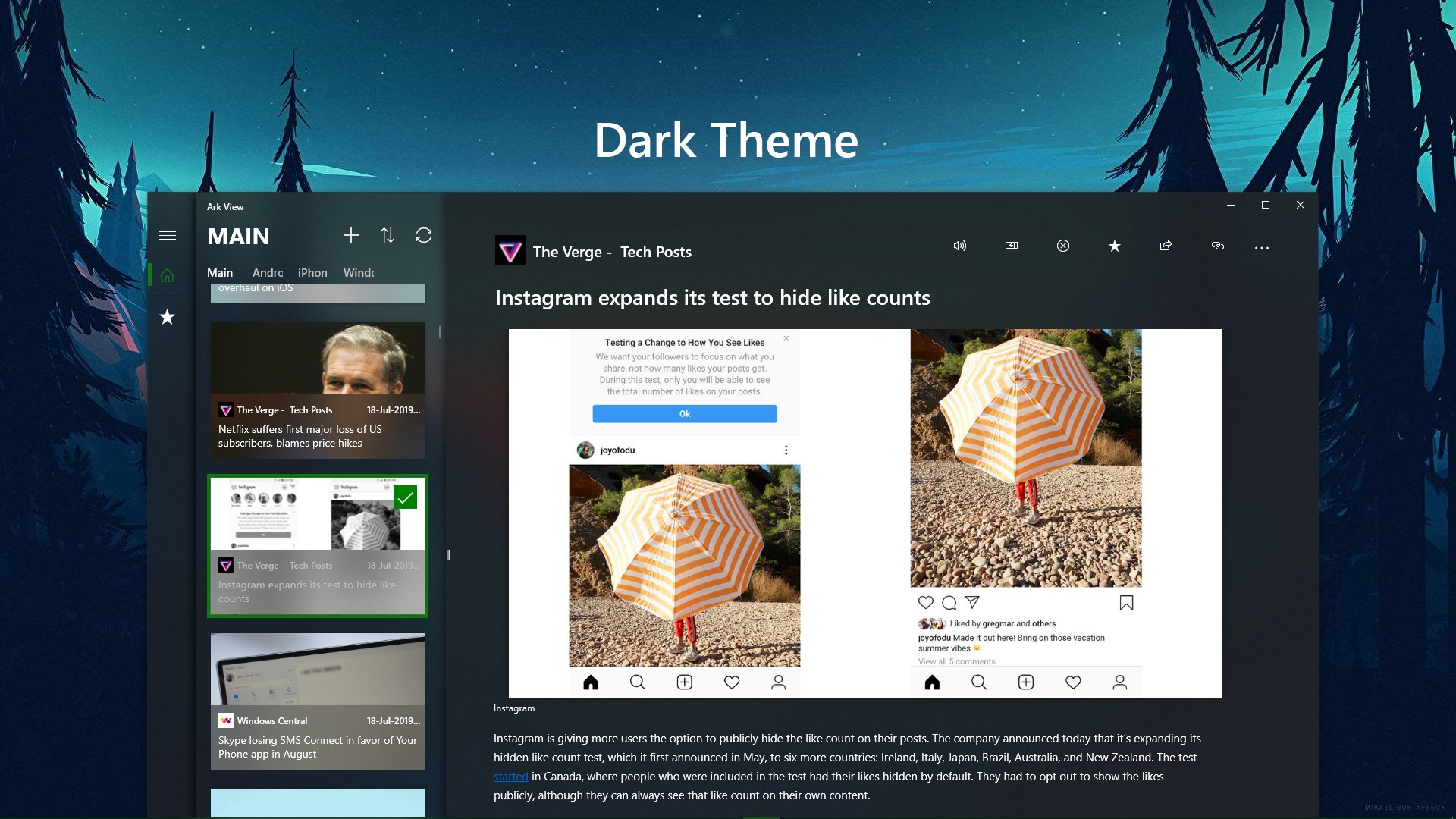Copy the article link via the chain icon
This screenshot has height=819, width=1456.
[x=1218, y=246]
